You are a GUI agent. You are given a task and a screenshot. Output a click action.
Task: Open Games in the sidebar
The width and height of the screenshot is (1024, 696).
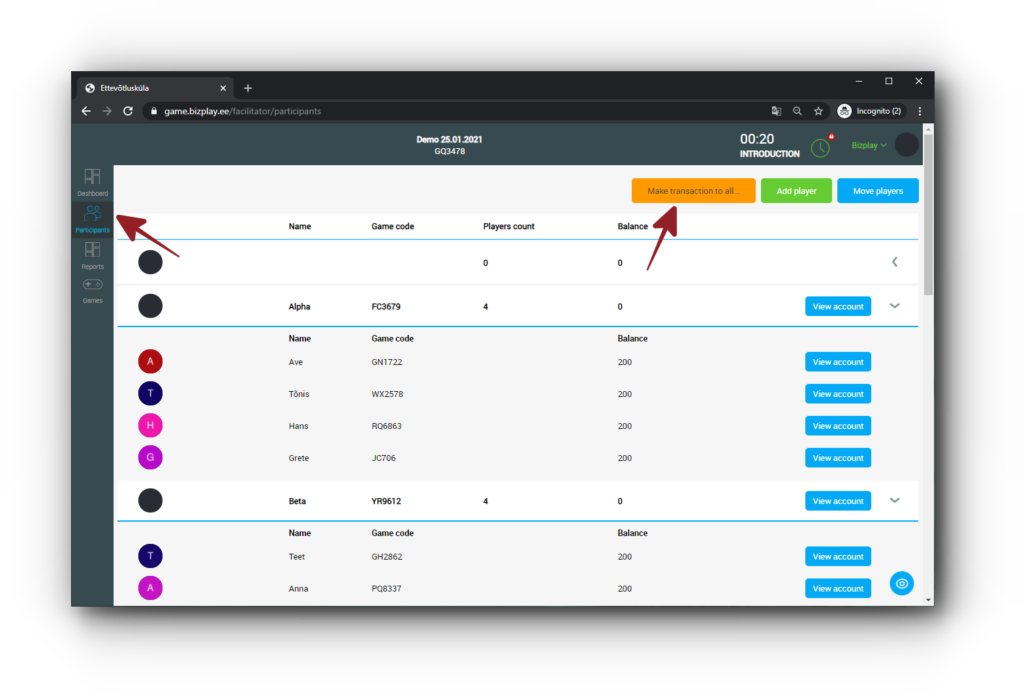[92, 290]
